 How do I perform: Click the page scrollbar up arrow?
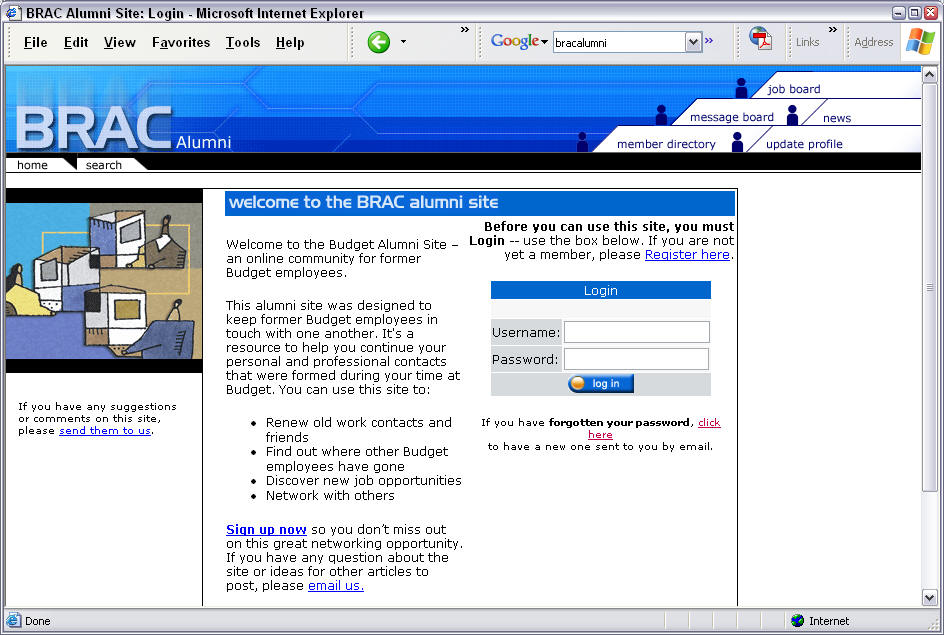pyautogui.click(x=929, y=75)
